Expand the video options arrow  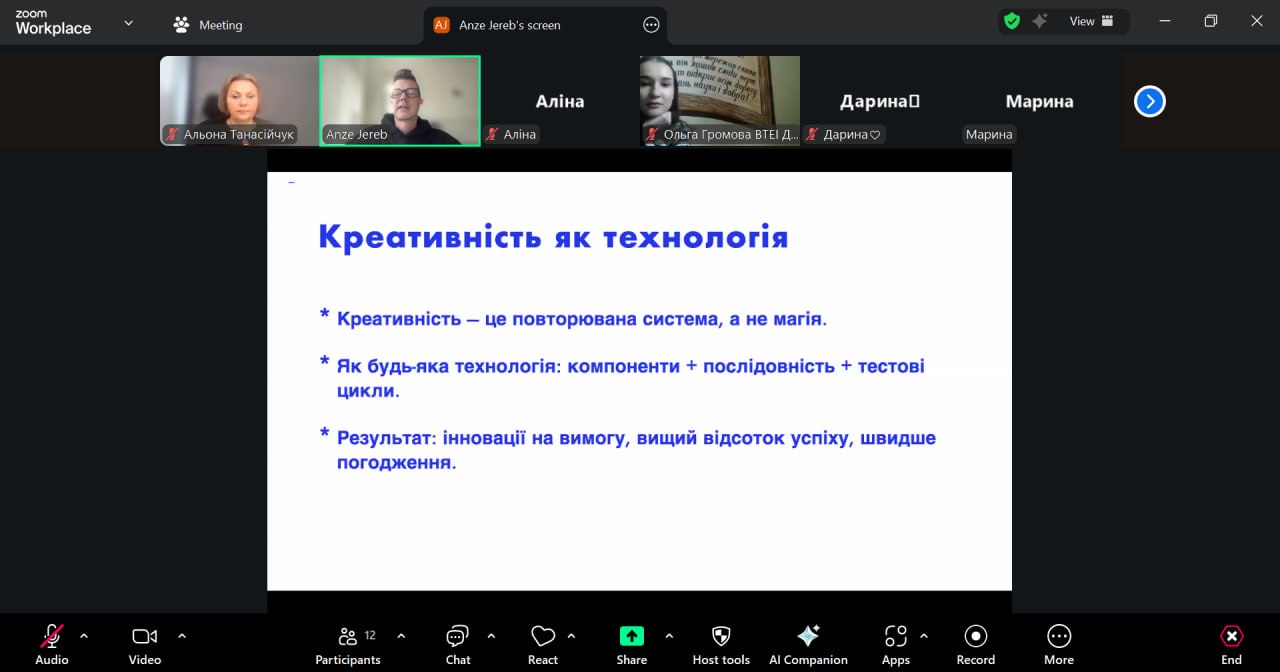(x=182, y=636)
